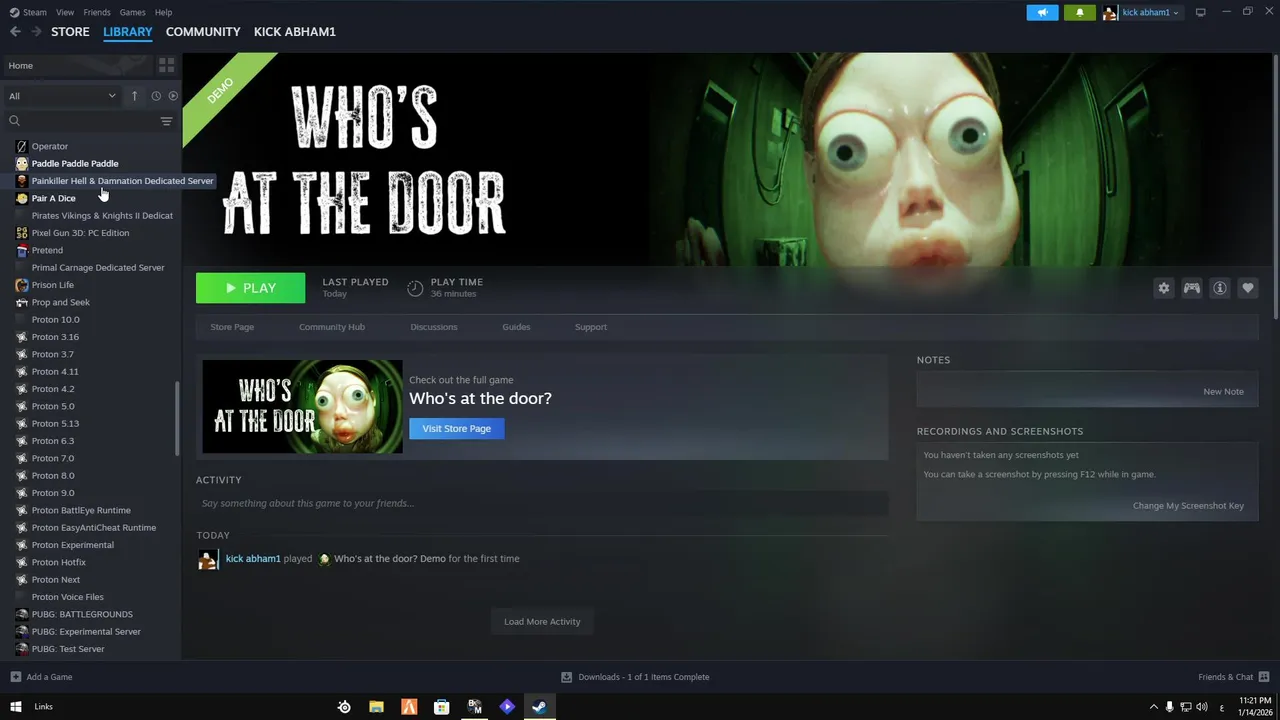Screen dimensions: 1280x720
Task: Click the activity comment input field
Action: [x=542, y=503]
